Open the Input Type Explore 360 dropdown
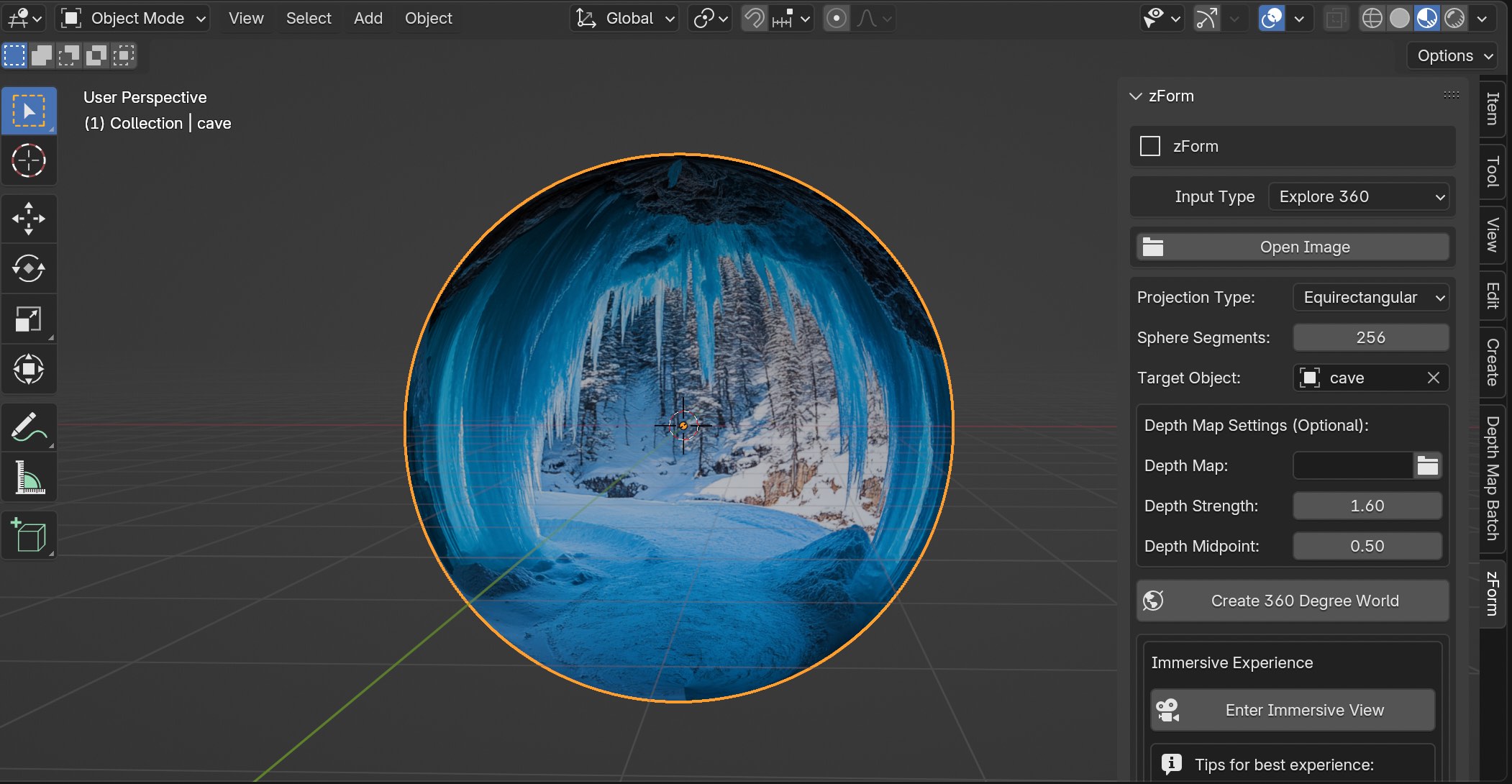Screen dimensions: 1512x784 (1358, 196)
